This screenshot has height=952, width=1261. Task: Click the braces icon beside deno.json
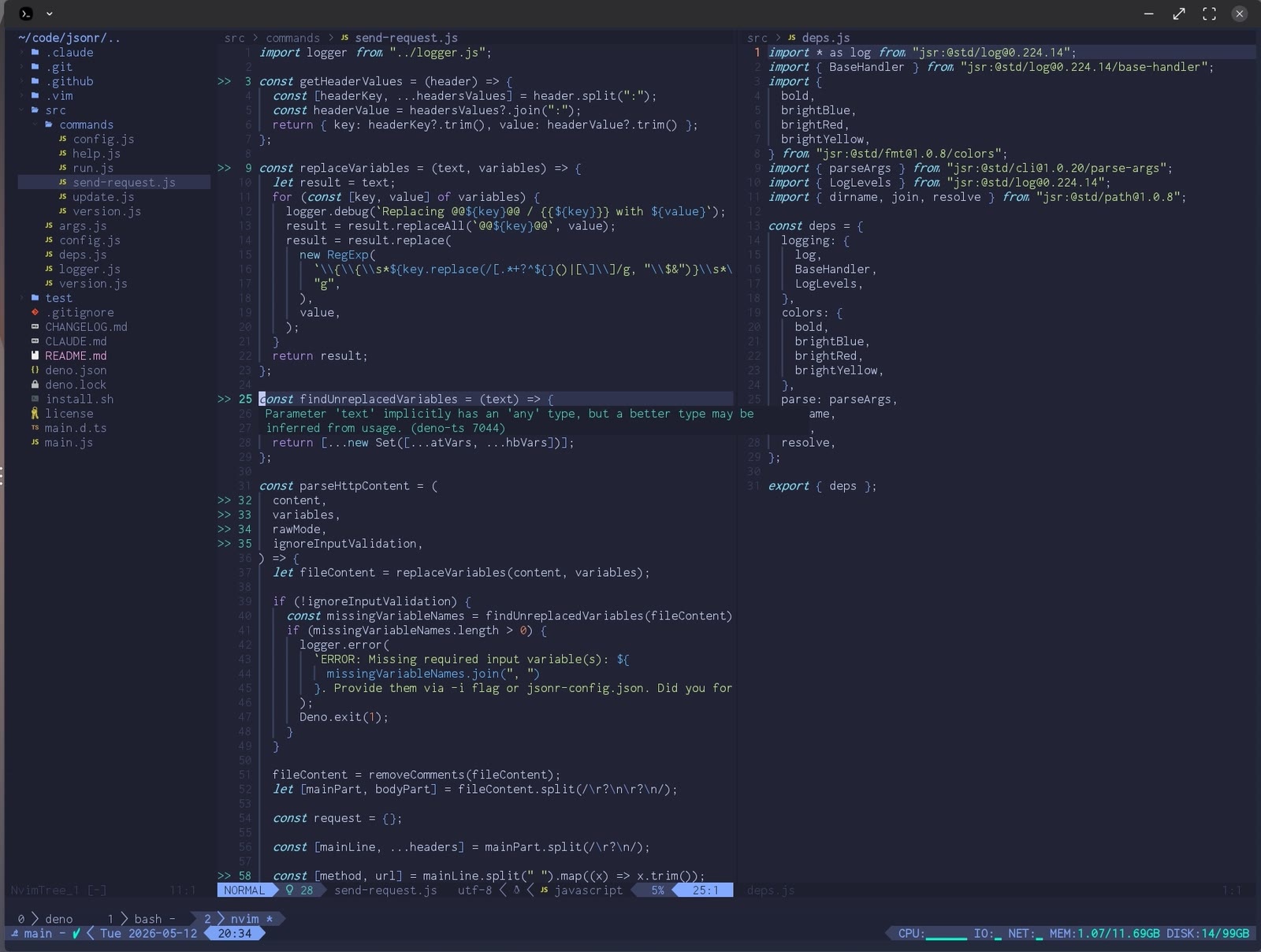coord(35,370)
